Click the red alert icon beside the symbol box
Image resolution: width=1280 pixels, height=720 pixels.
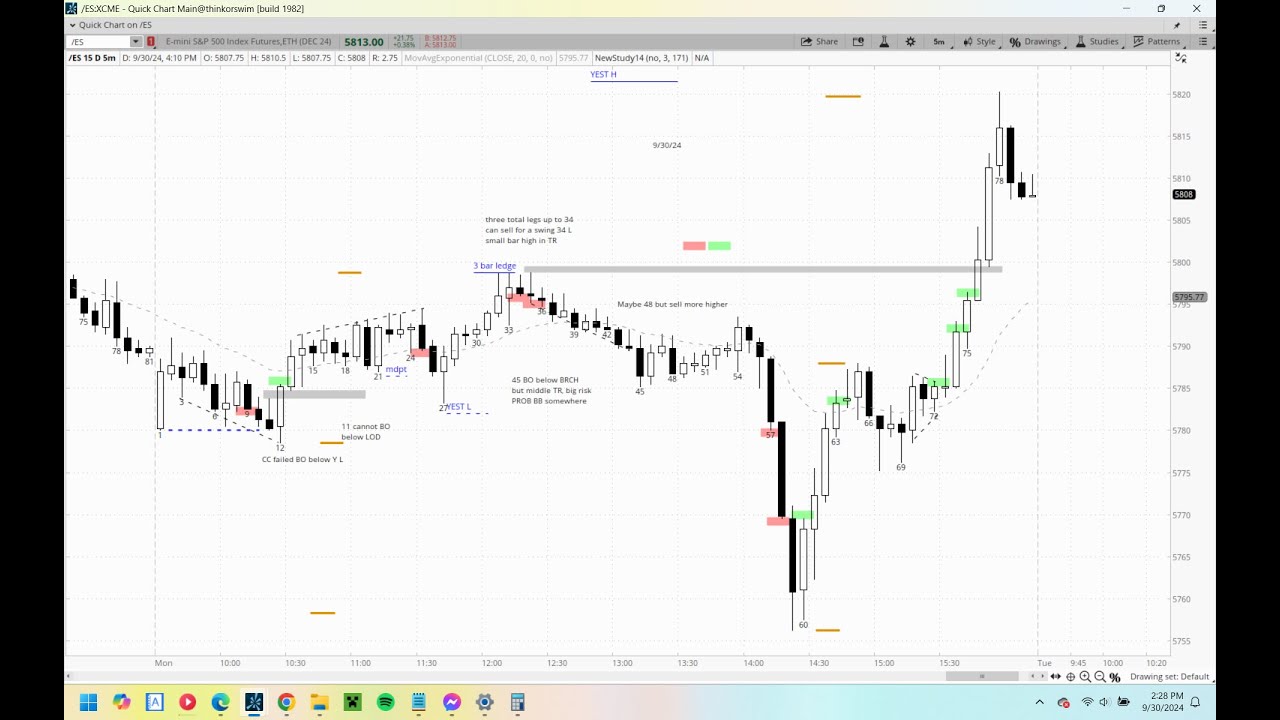coord(151,42)
